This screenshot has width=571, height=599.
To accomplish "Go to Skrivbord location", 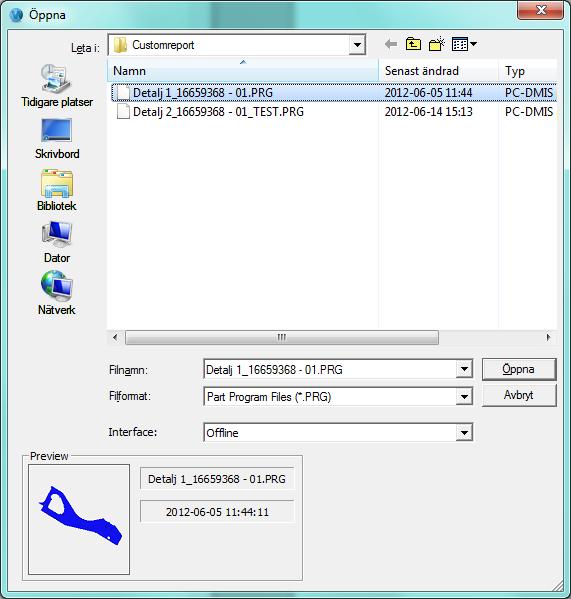I will click(x=57, y=139).
